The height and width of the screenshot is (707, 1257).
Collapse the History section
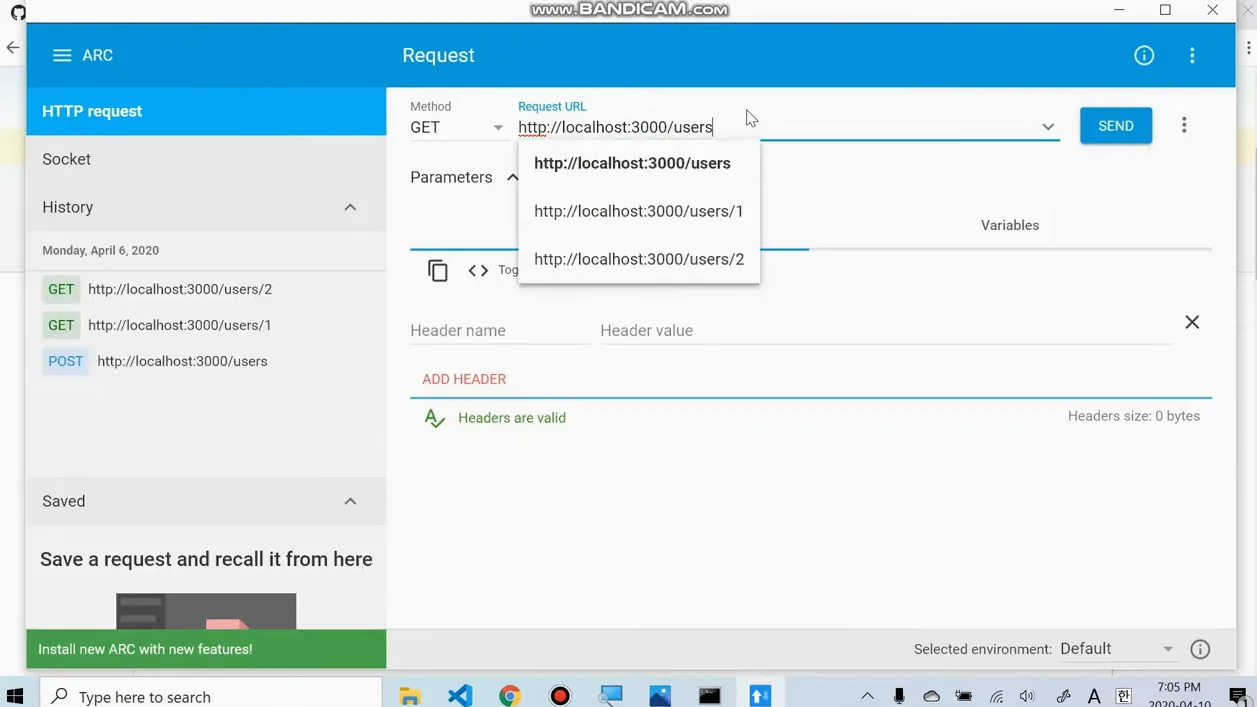[350, 207]
